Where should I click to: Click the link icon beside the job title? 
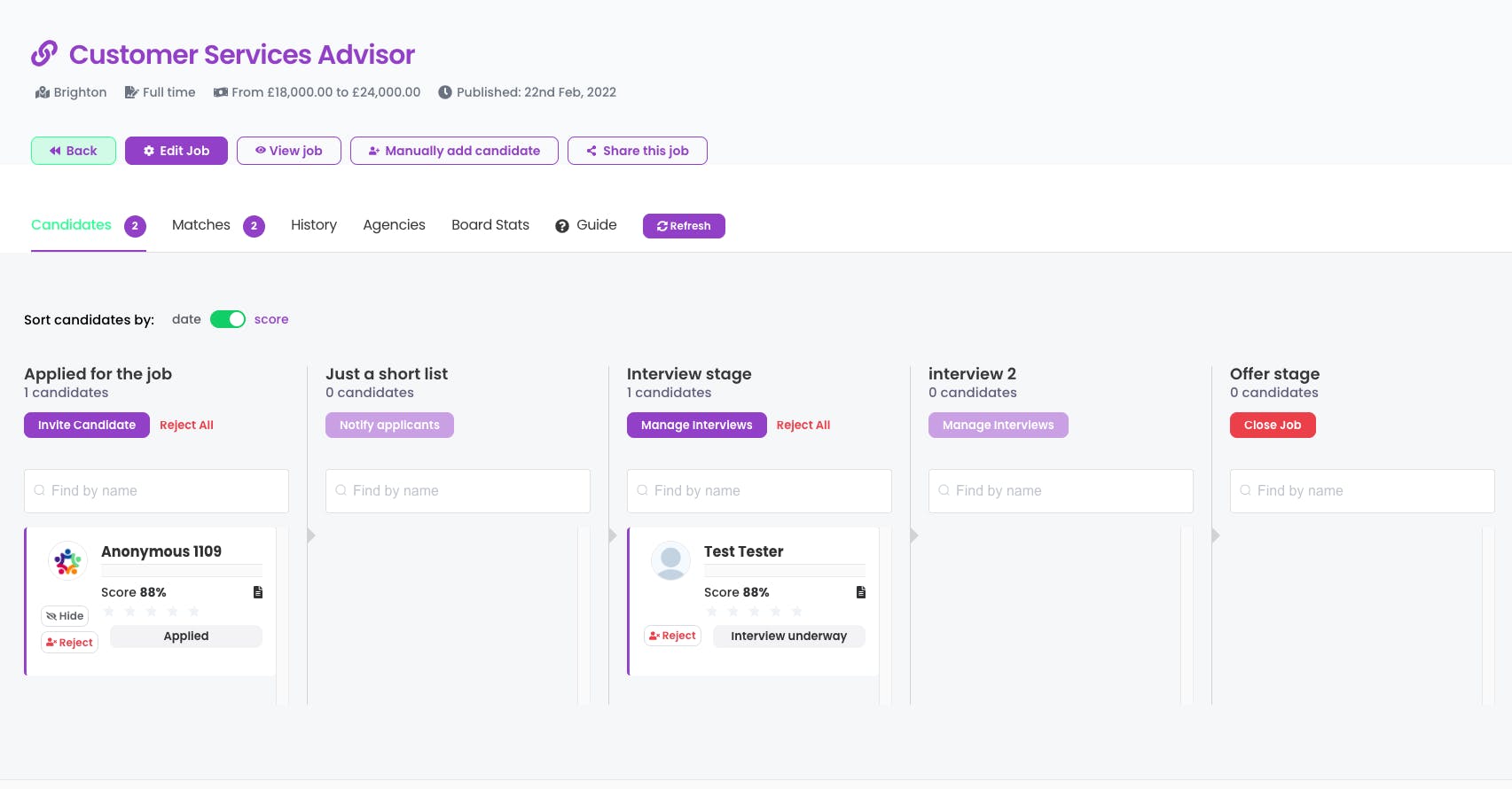[x=44, y=54]
